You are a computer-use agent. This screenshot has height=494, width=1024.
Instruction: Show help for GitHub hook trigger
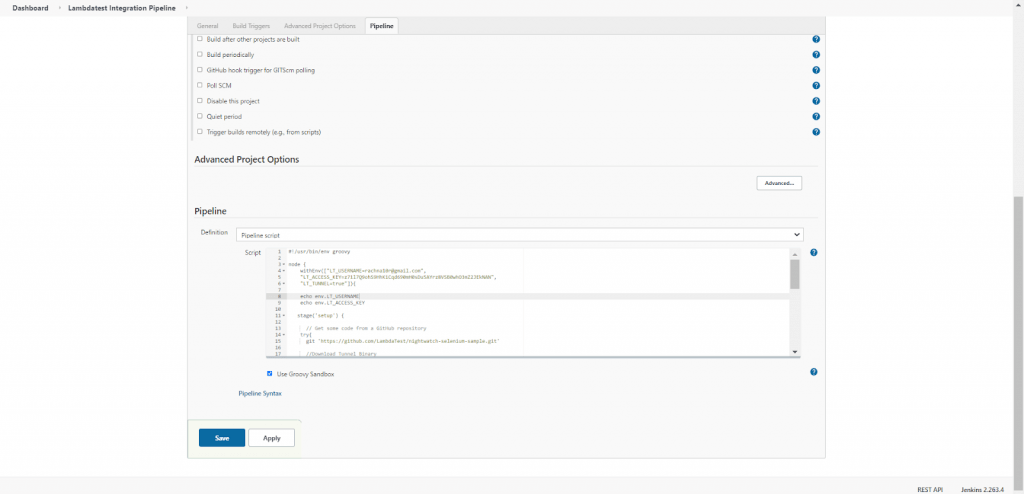(x=816, y=70)
